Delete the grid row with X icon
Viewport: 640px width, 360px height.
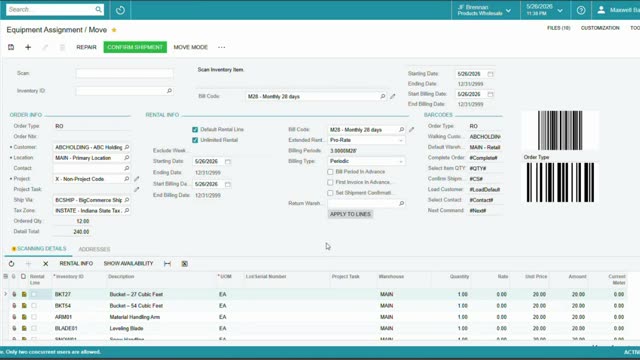pos(46,264)
